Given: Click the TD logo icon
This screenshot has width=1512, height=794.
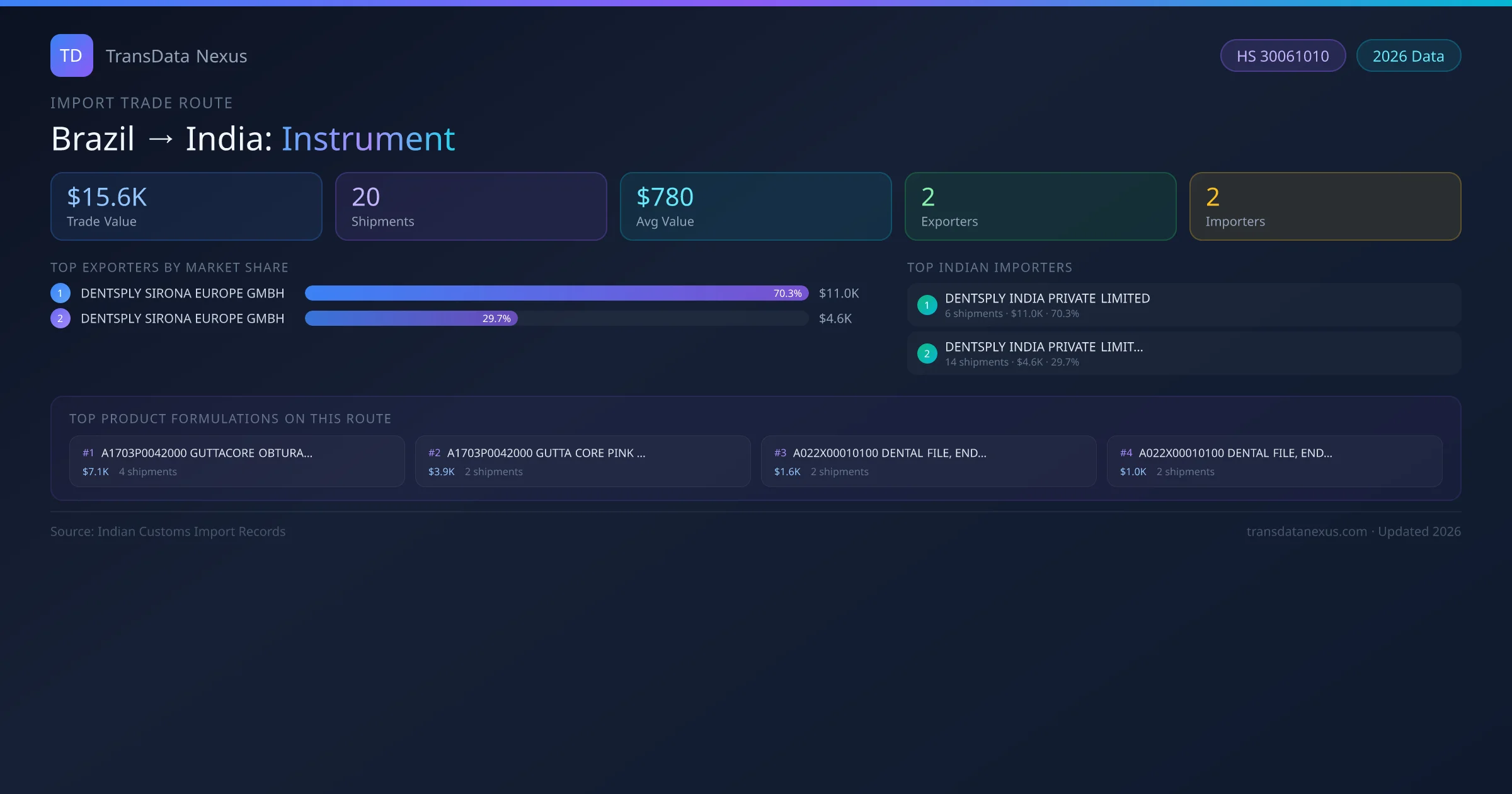Looking at the screenshot, I should [x=71, y=55].
